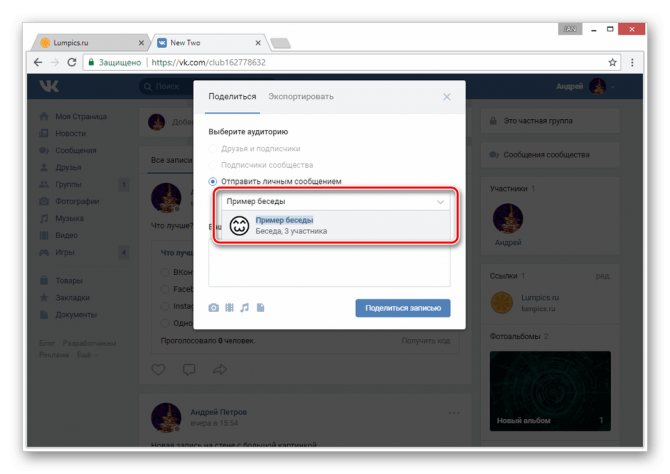Select 'Друзья и подписчики' radio option
Image resolution: width=670 pixels, height=474 pixels.
[x=213, y=148]
